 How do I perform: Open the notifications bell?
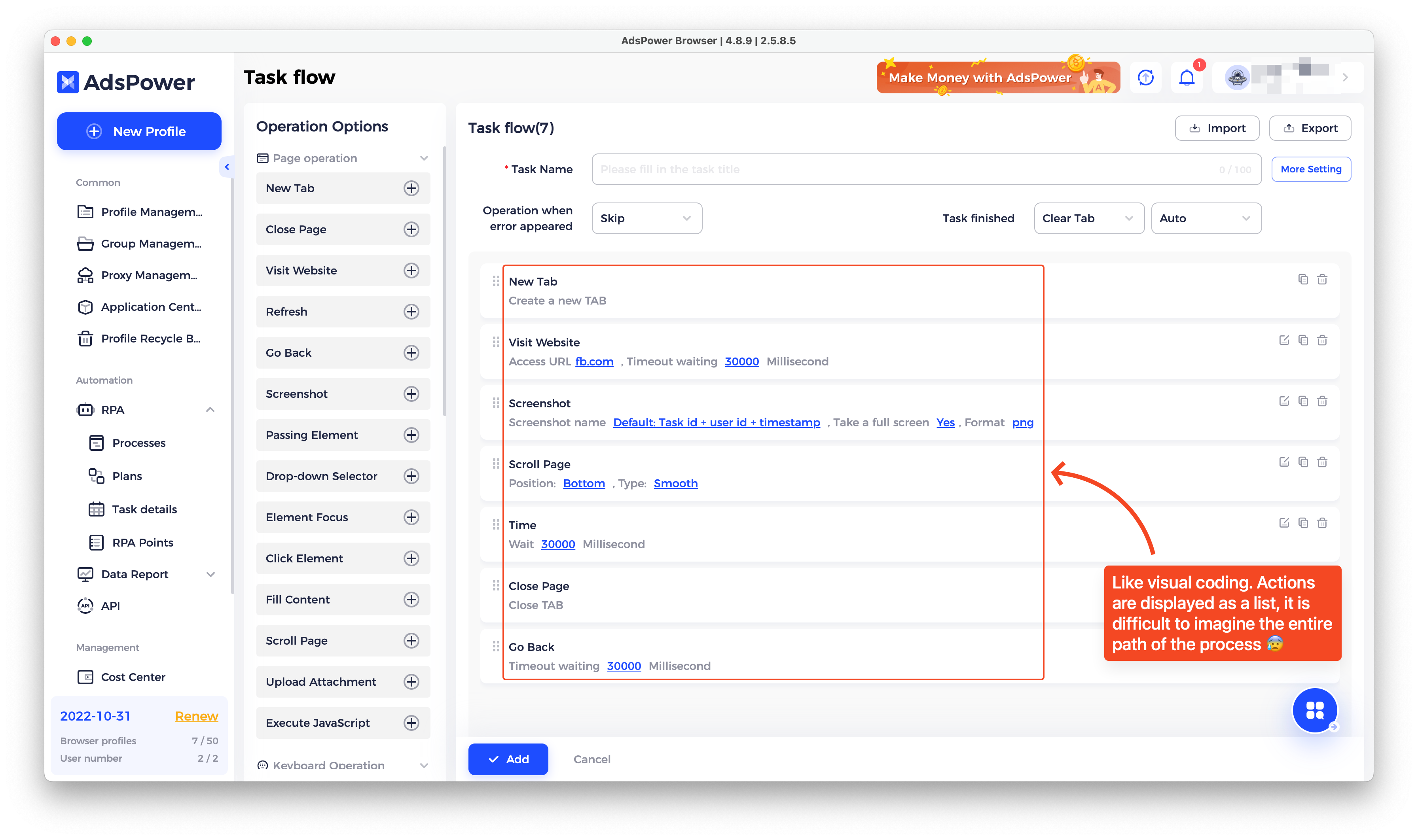[x=1187, y=78]
